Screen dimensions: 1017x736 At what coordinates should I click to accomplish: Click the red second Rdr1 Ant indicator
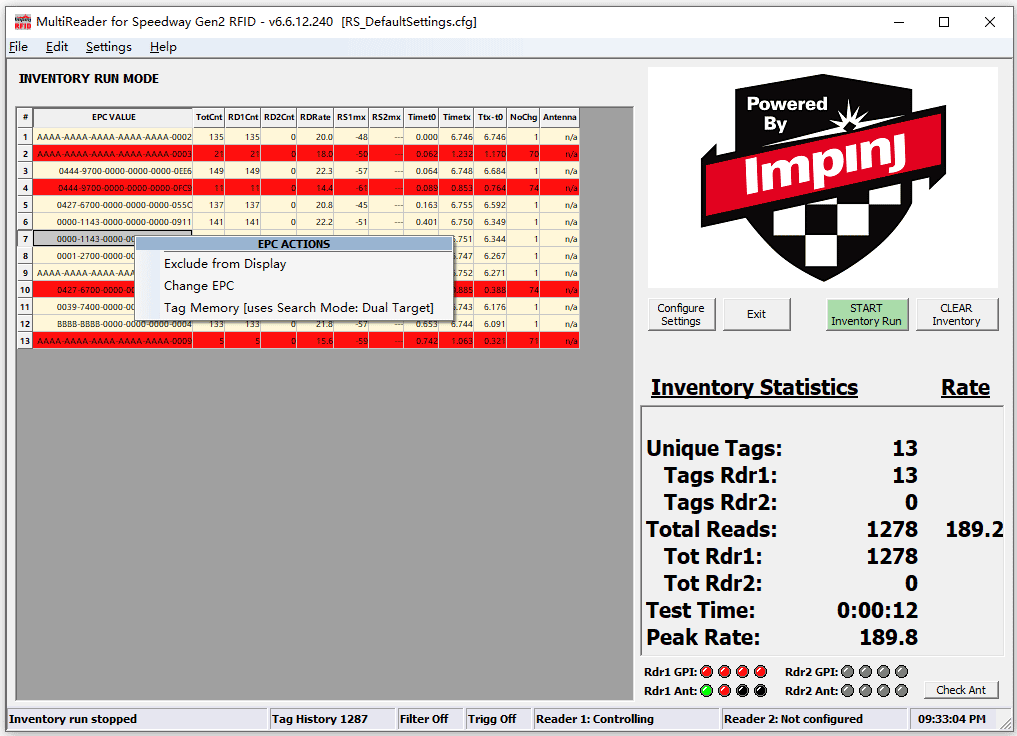pos(724,690)
